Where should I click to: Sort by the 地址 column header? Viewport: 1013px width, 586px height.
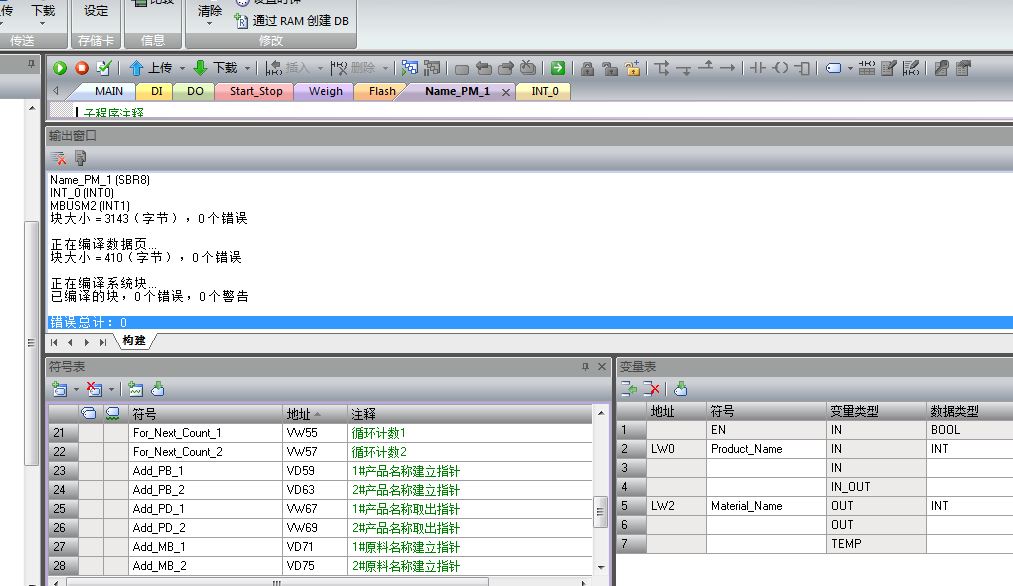pyautogui.click(x=314, y=414)
